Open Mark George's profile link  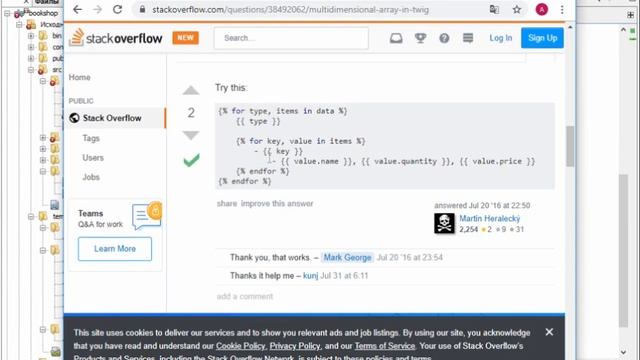[x=347, y=258]
